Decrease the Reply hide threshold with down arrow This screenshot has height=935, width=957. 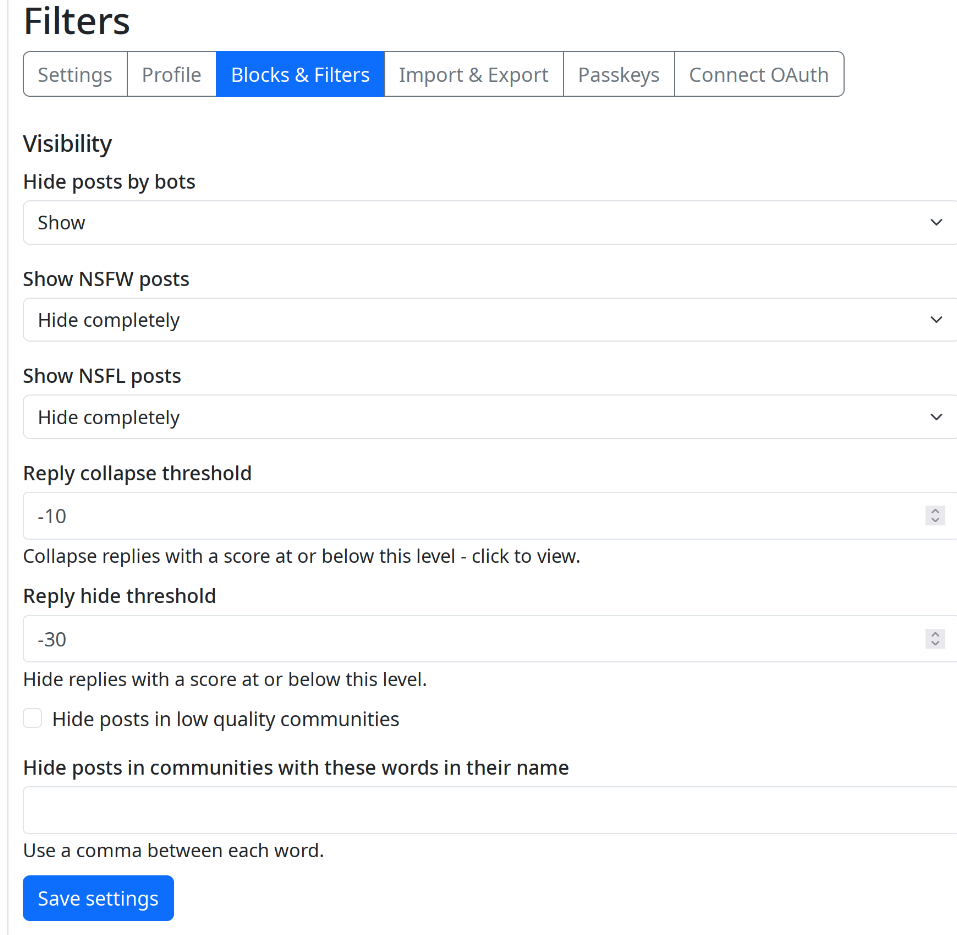point(935,644)
